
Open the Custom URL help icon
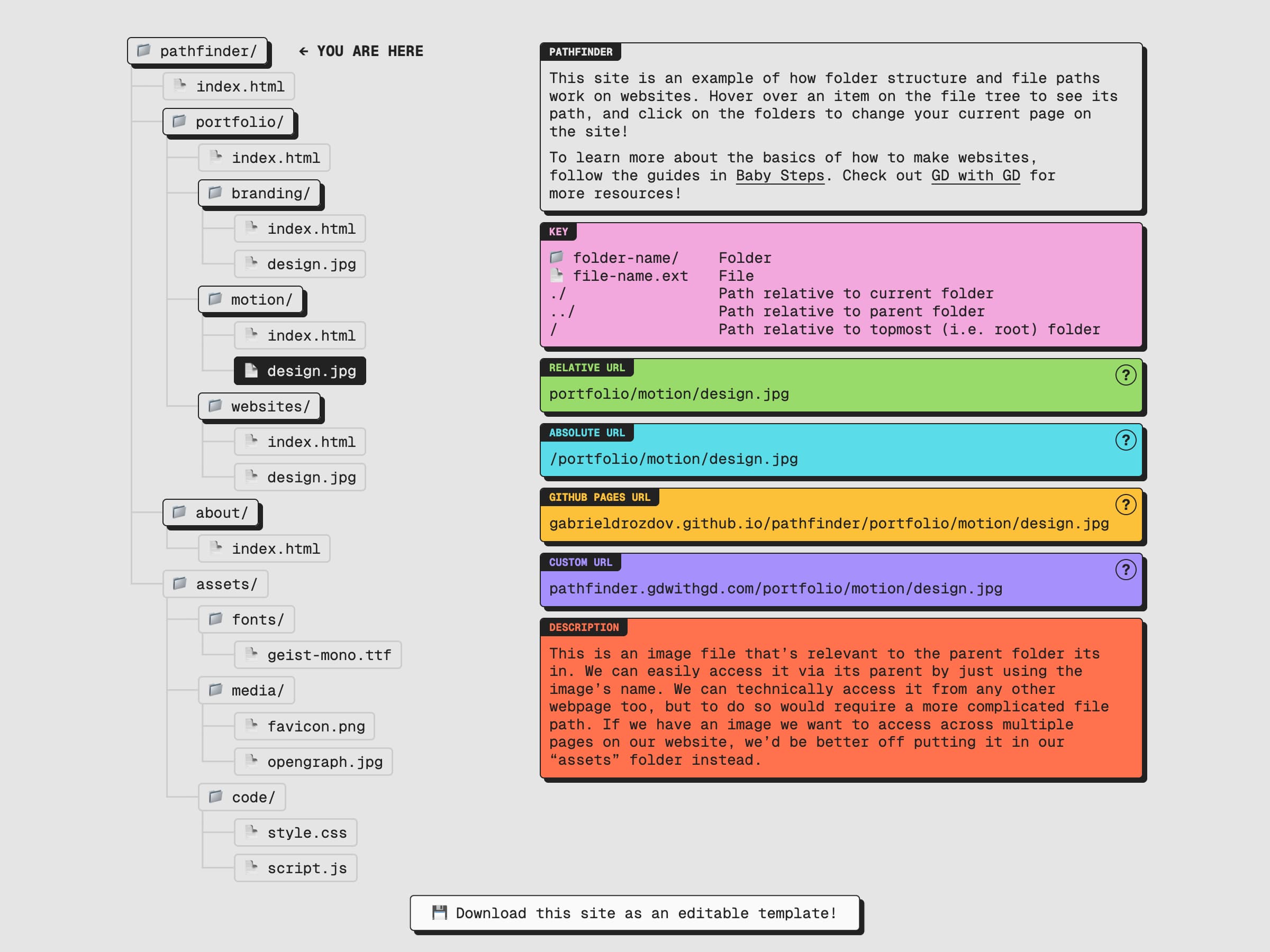coord(1126,570)
